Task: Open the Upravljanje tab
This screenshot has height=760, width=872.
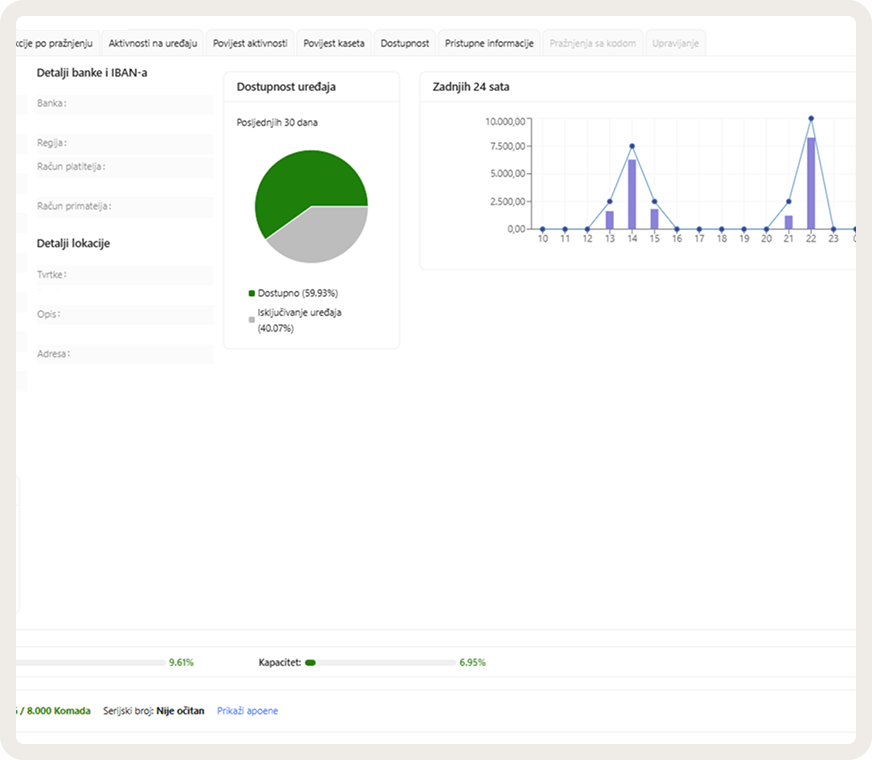Action: click(675, 43)
